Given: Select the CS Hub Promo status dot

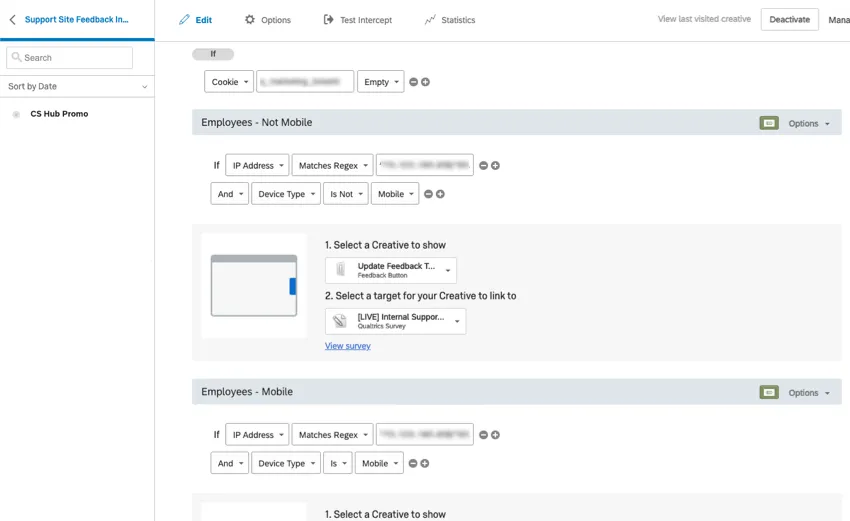Looking at the screenshot, I should coord(16,115).
